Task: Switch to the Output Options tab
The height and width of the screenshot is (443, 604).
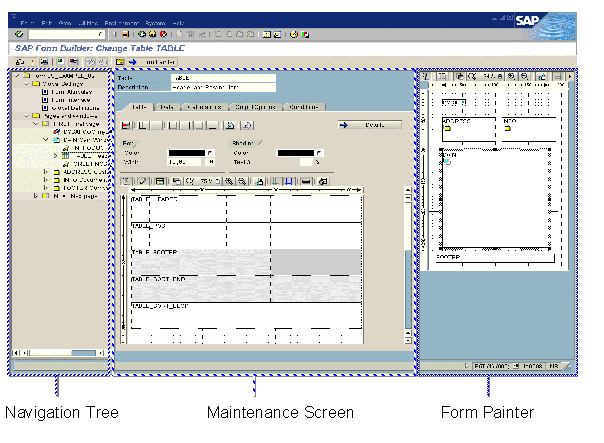Action: [x=263, y=106]
